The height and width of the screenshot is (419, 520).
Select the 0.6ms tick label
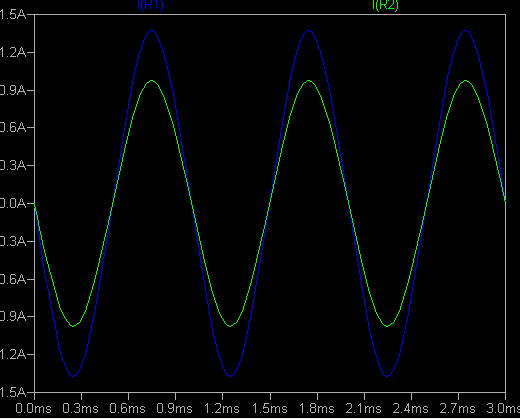tap(127, 409)
